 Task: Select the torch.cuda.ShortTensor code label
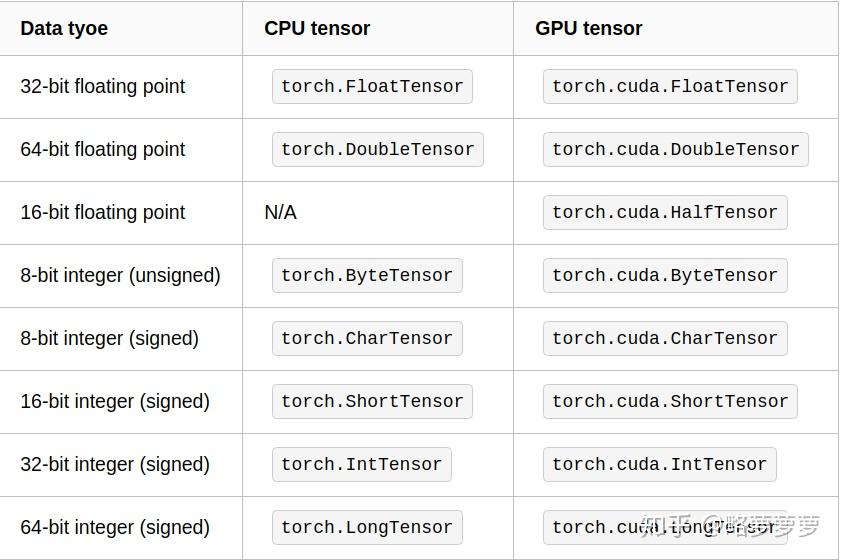click(x=670, y=401)
